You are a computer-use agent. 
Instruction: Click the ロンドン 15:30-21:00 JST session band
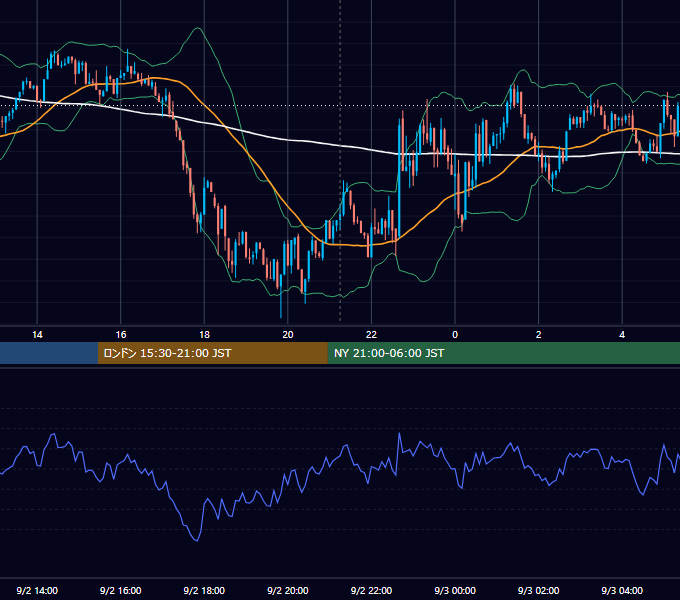click(x=212, y=353)
